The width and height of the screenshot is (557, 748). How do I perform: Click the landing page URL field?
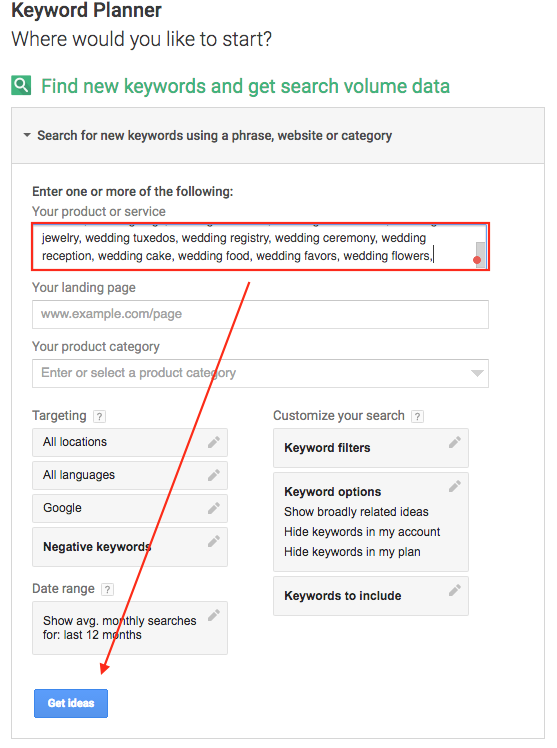[260, 314]
